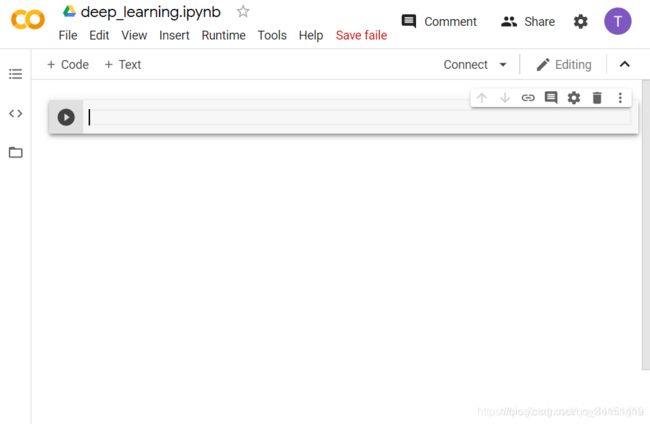
Task: Open the Help menu
Action: click(311, 36)
